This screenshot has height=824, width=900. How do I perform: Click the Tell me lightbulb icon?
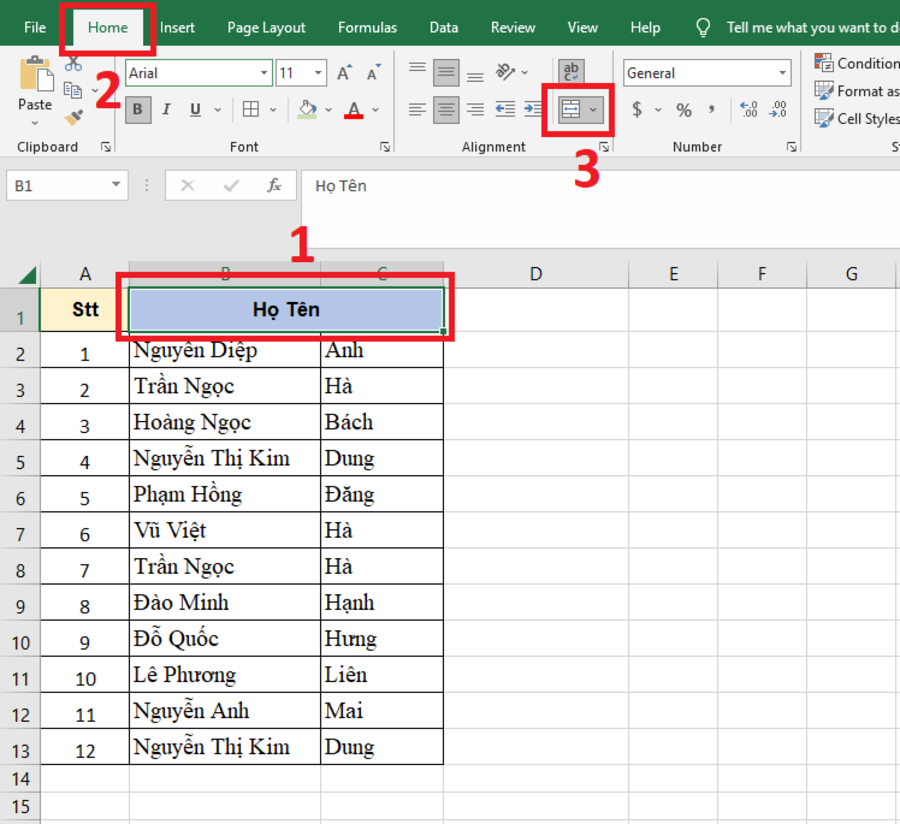click(703, 27)
